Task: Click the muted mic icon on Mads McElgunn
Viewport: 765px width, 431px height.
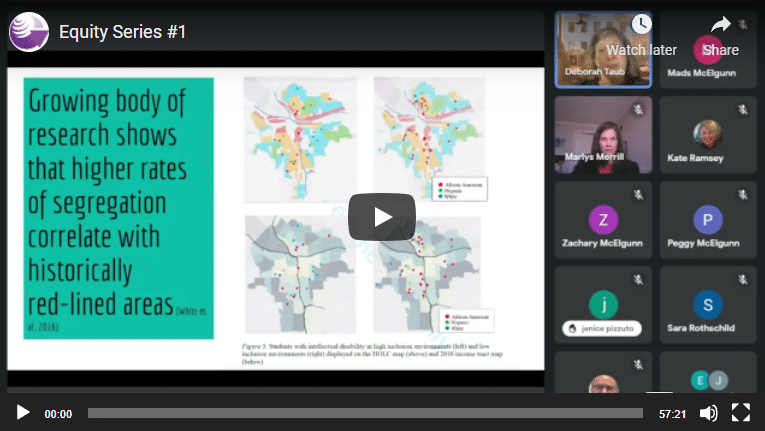Action: pos(743,24)
